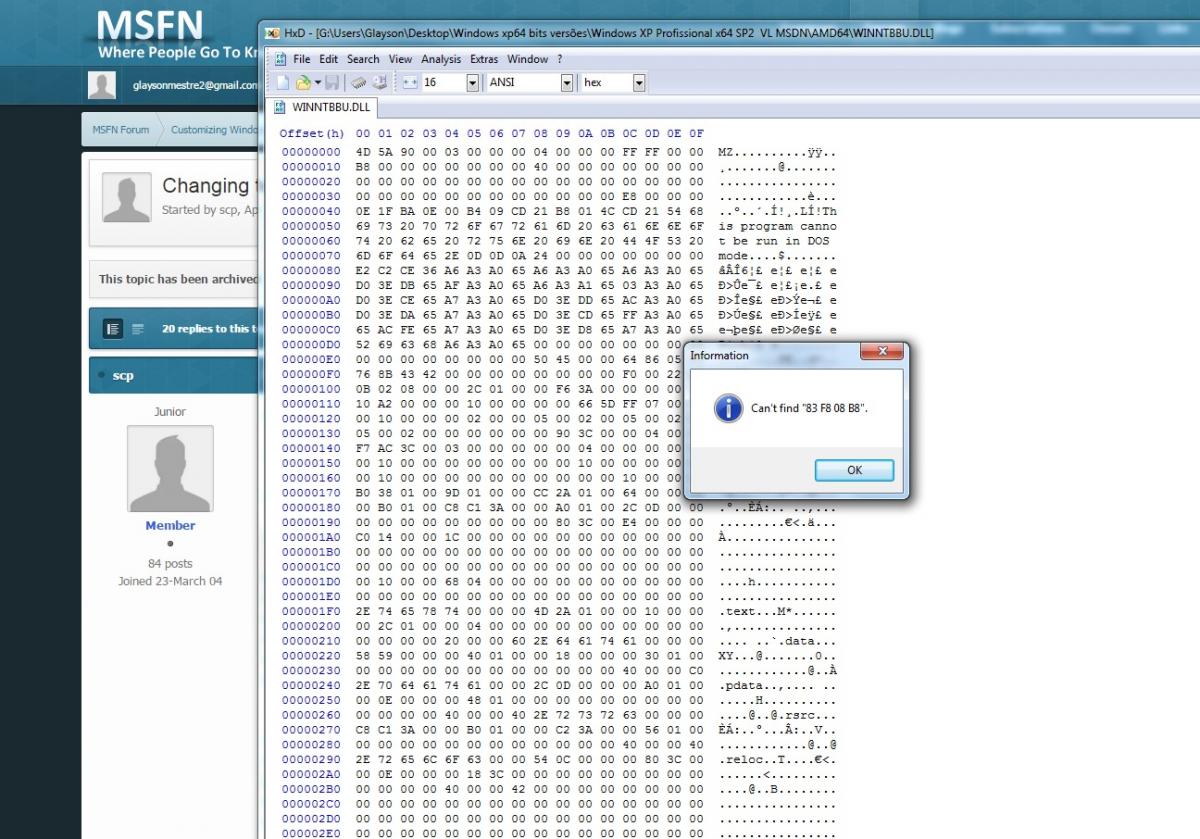The width and height of the screenshot is (1200, 839).
Task: Expand the Open file dropdown arrow in HxD
Action: point(317,82)
